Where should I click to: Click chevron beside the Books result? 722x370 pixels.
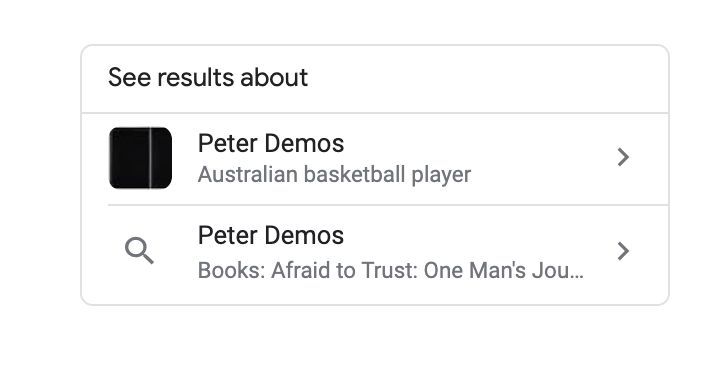(623, 251)
